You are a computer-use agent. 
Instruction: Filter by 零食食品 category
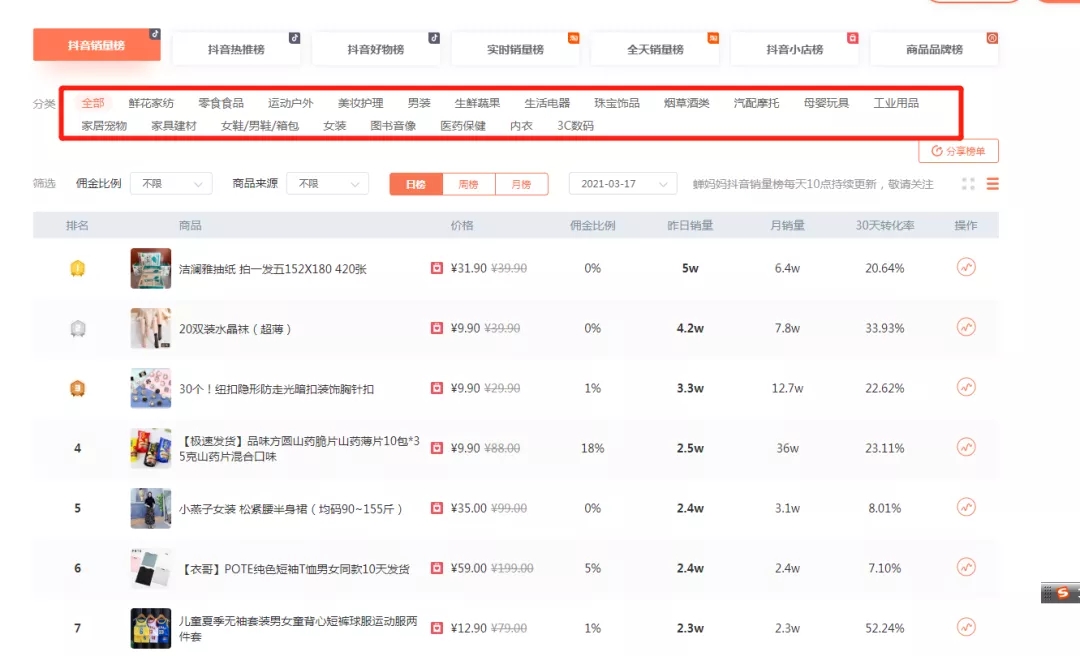[x=221, y=103]
